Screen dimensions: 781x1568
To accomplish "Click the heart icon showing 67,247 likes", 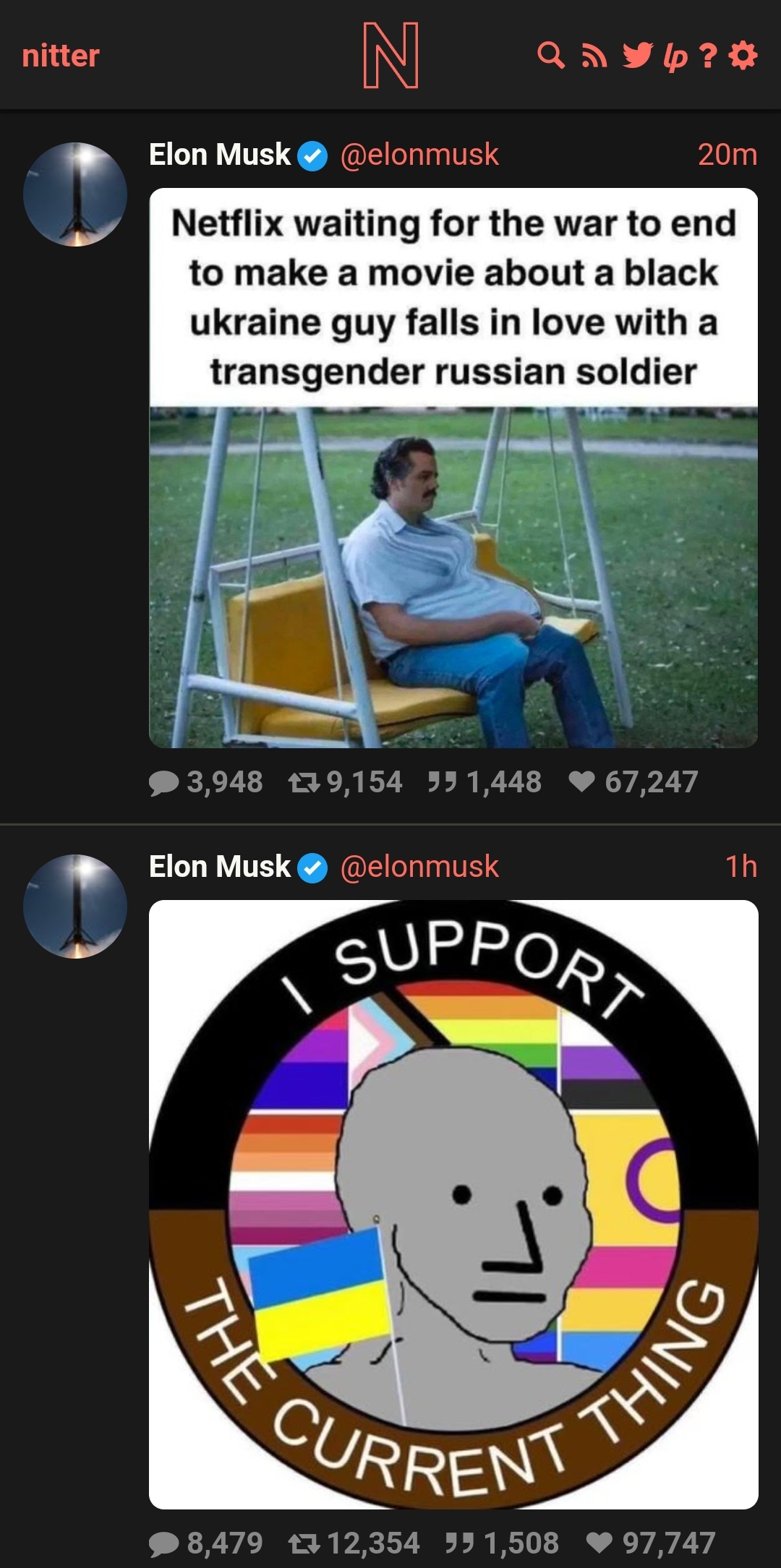I will coord(582,781).
